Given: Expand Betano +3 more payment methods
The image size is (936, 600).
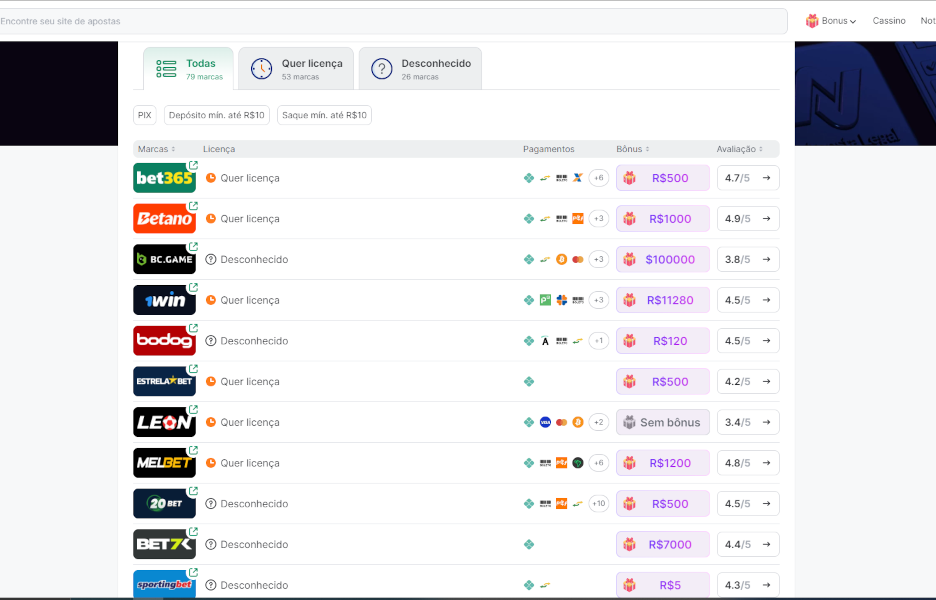Looking at the screenshot, I should (599, 219).
